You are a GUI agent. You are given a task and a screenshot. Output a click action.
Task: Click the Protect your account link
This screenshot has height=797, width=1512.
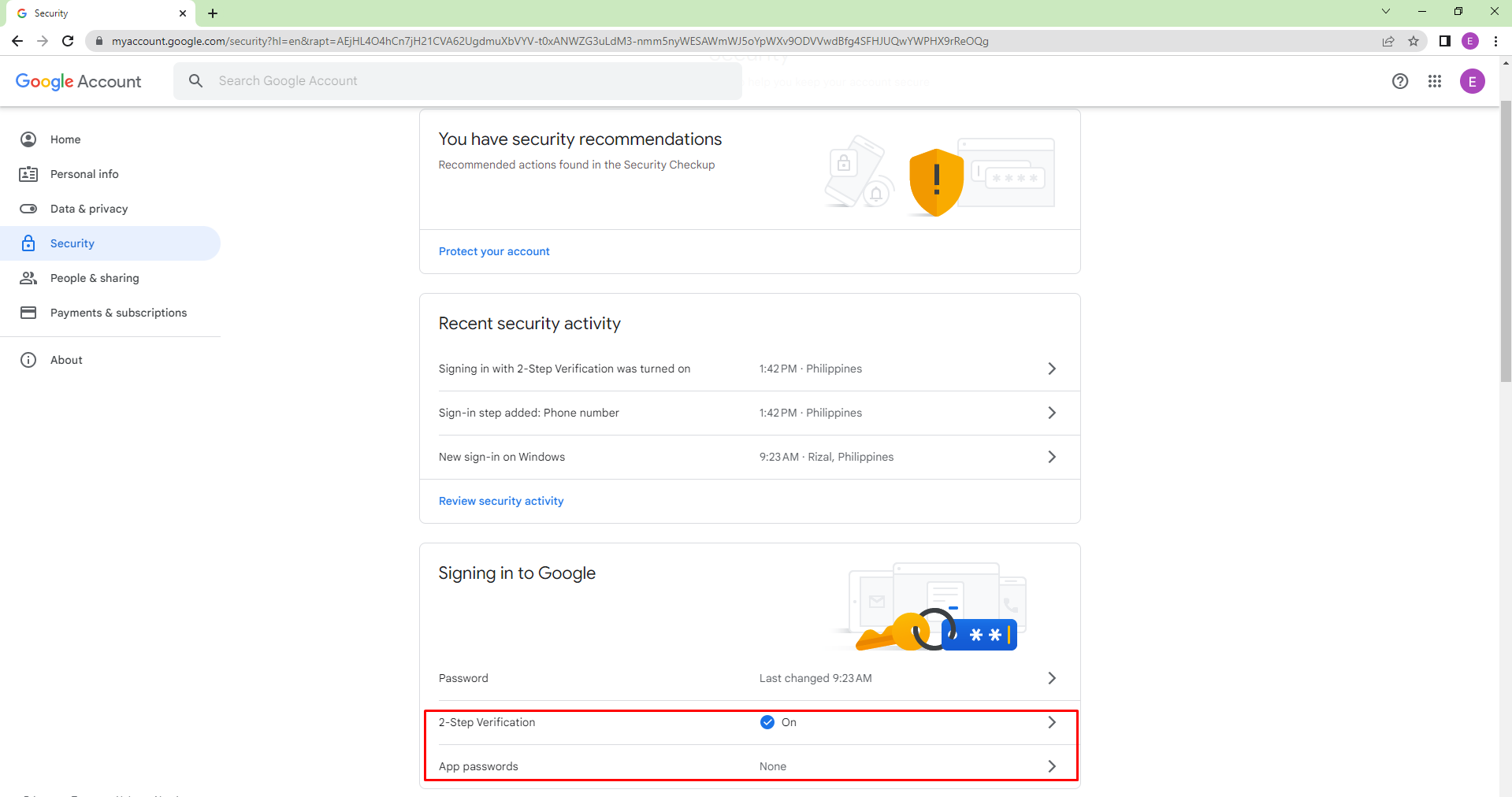(x=494, y=251)
